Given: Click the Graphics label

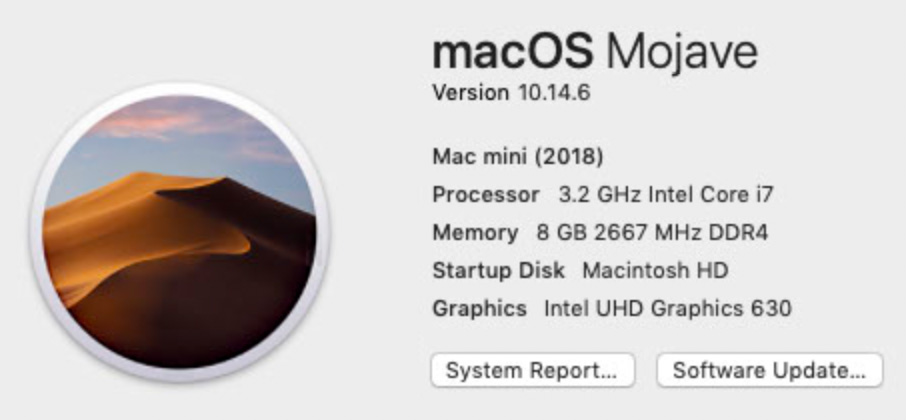Looking at the screenshot, I should tap(480, 309).
